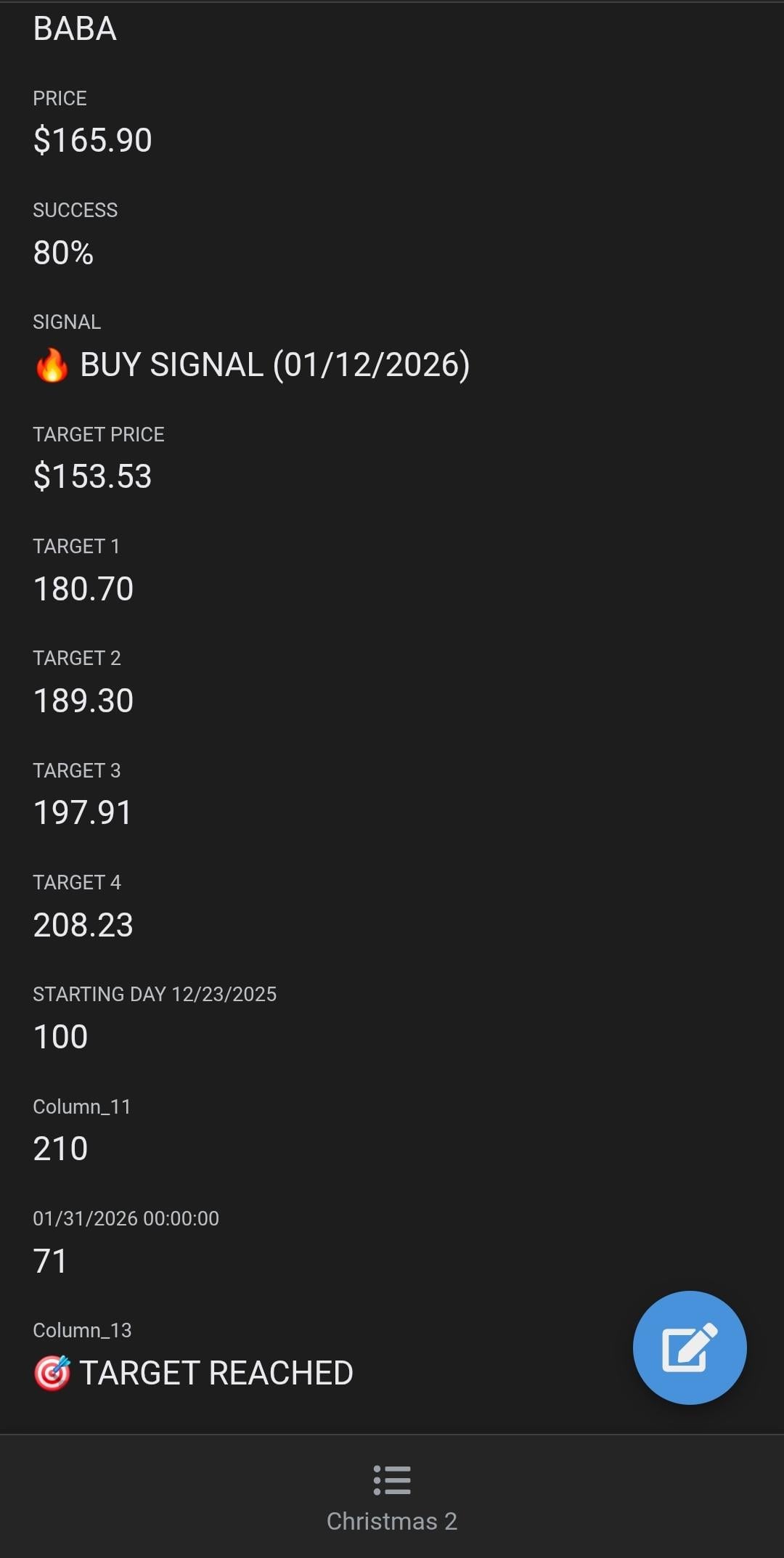The width and height of the screenshot is (784, 1558).
Task: Tap the list icon above Christmas 2
Action: point(392,1480)
